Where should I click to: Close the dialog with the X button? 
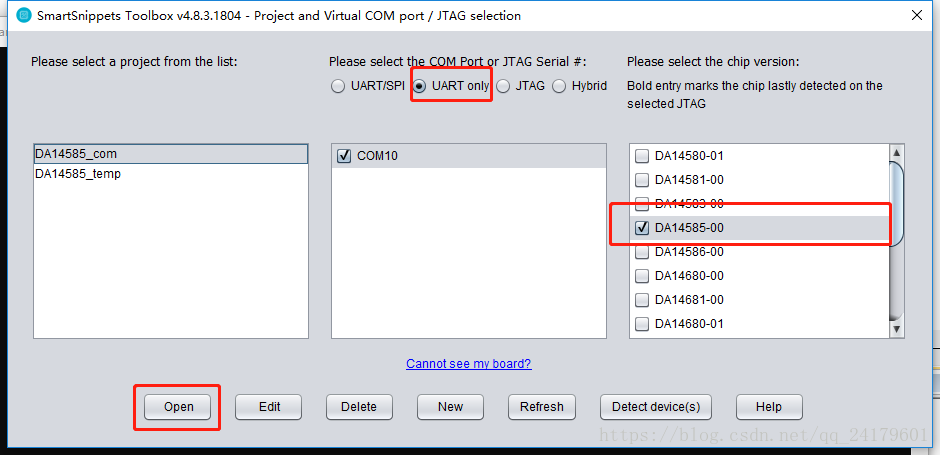click(917, 16)
